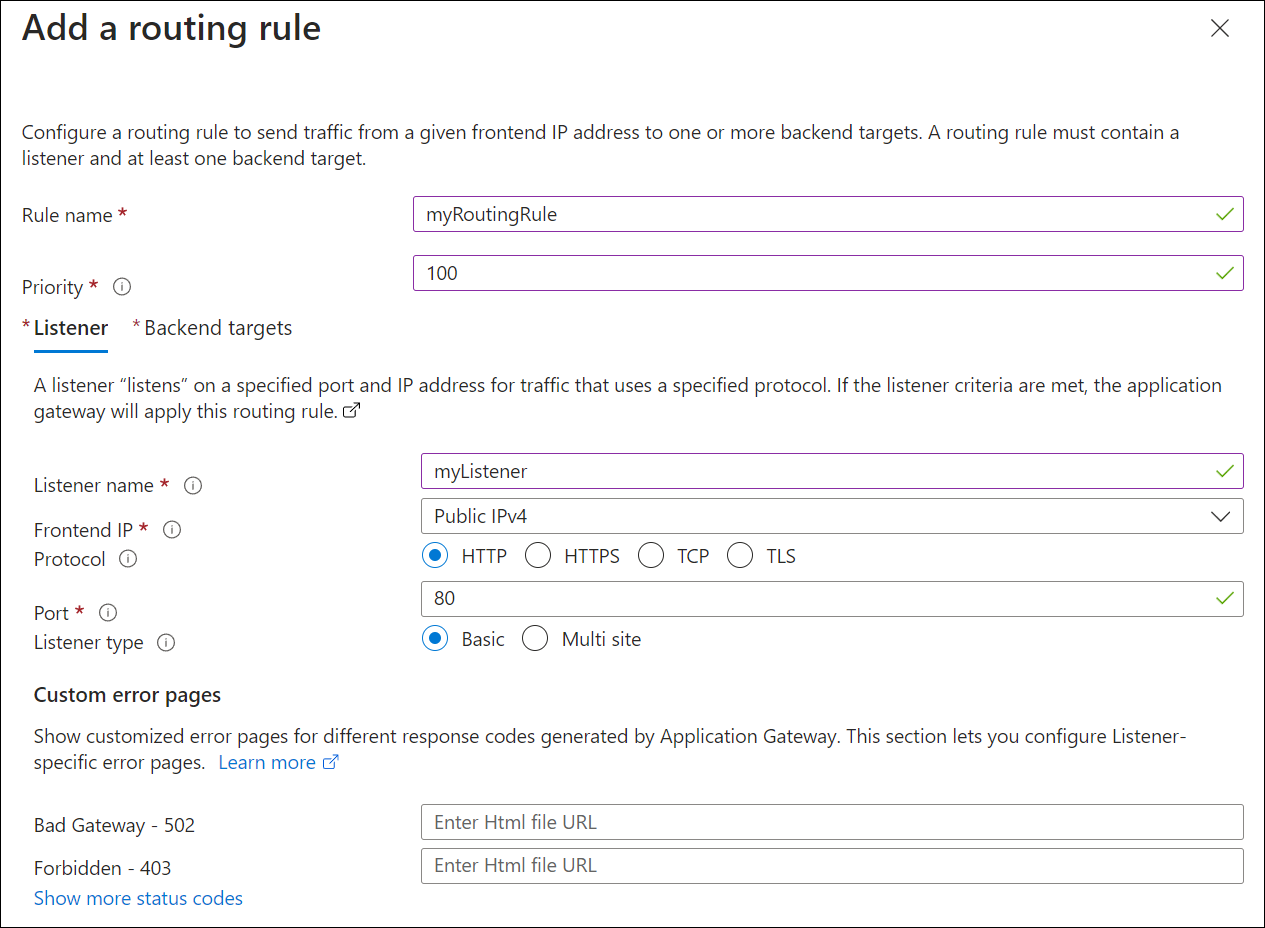The width and height of the screenshot is (1265, 928).
Task: Close the Add a routing rule dialog
Action: coord(1220,28)
